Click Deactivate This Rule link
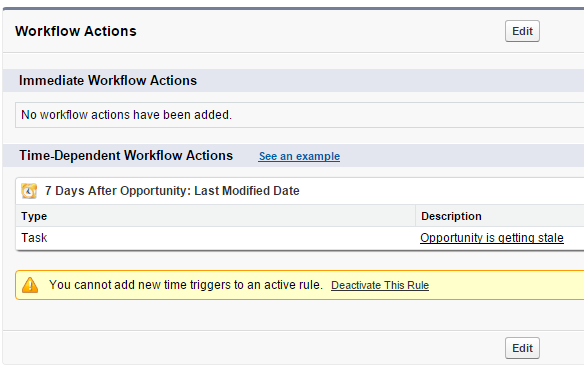 point(380,285)
